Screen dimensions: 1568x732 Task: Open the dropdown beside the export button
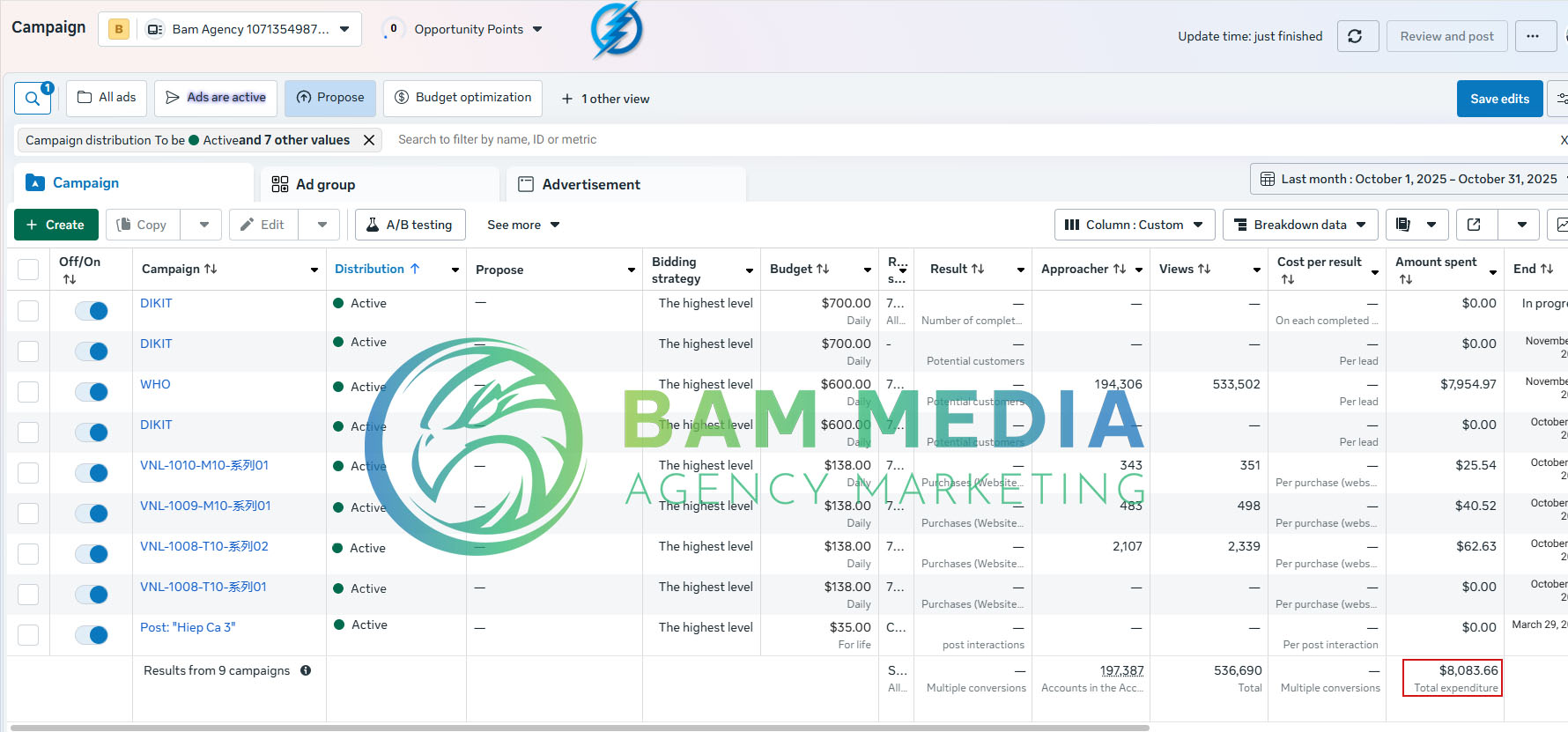[x=1522, y=225]
